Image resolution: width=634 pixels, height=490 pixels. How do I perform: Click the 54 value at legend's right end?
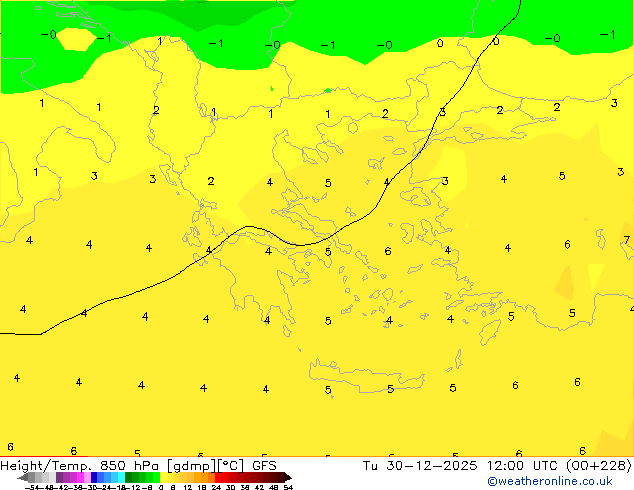[288, 487]
